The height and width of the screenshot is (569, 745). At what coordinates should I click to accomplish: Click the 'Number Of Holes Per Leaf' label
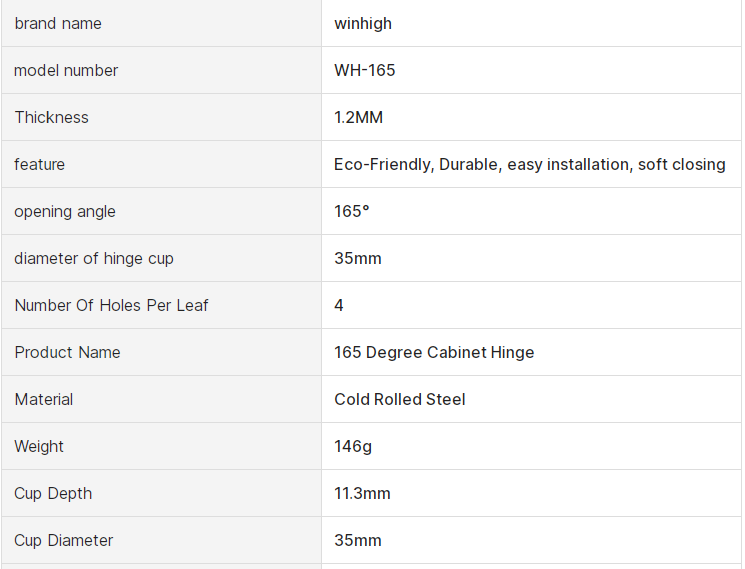point(111,305)
